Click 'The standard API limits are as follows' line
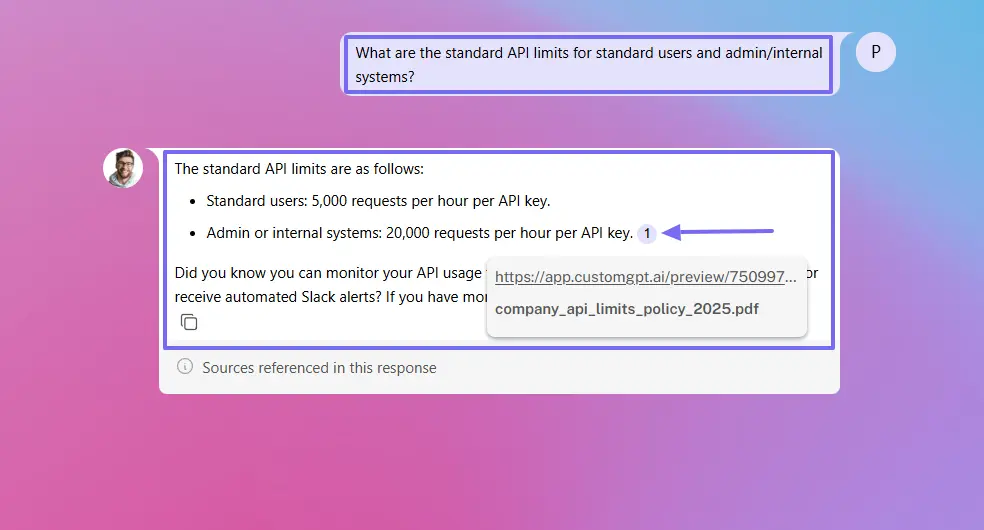Screen dimensions: 984x530 pyautogui.click(x=299, y=169)
